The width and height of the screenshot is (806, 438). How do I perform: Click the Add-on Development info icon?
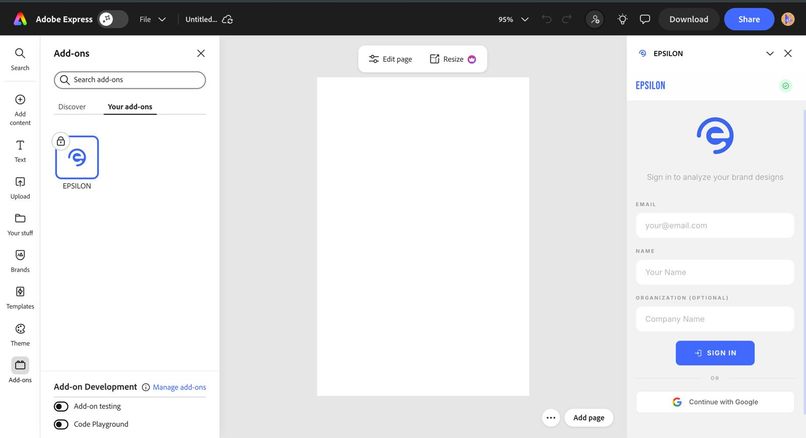[145, 387]
